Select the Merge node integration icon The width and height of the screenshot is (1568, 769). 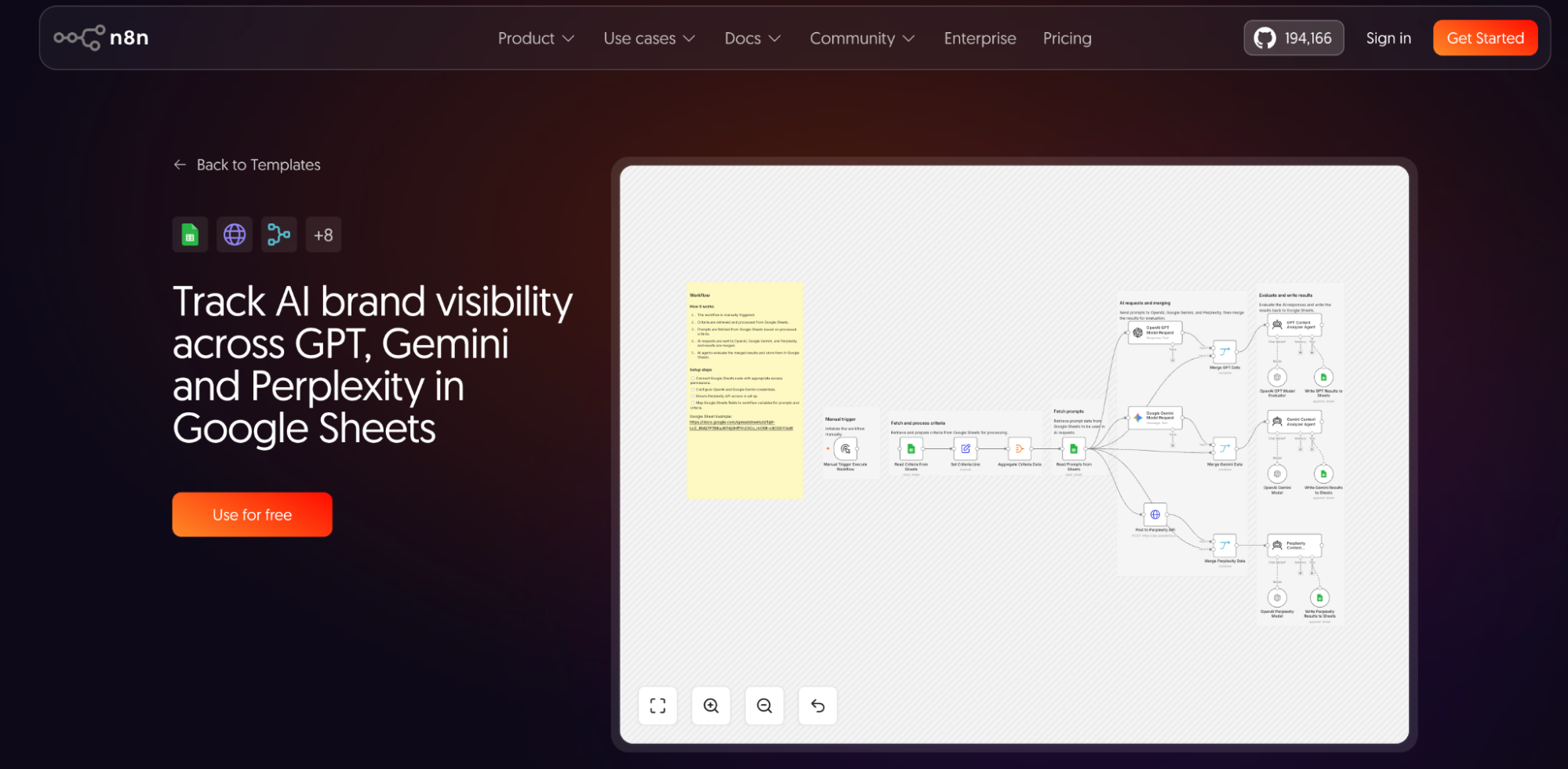(278, 234)
